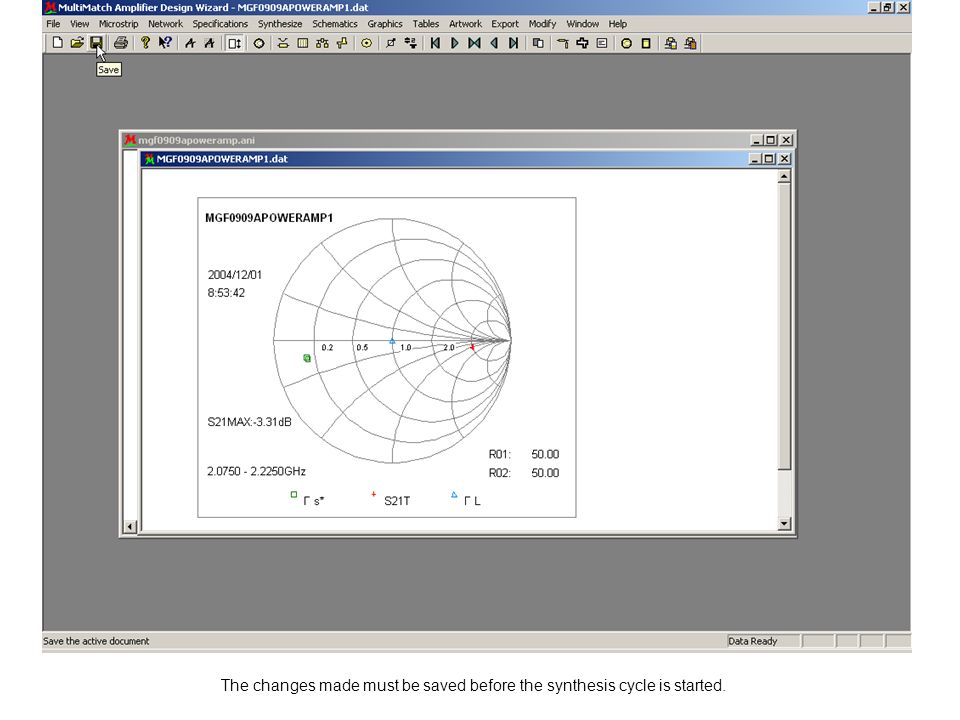960x720 pixels.
Task: Activate the mgf0909apoweramp.ani window title bar
Action: 435,140
